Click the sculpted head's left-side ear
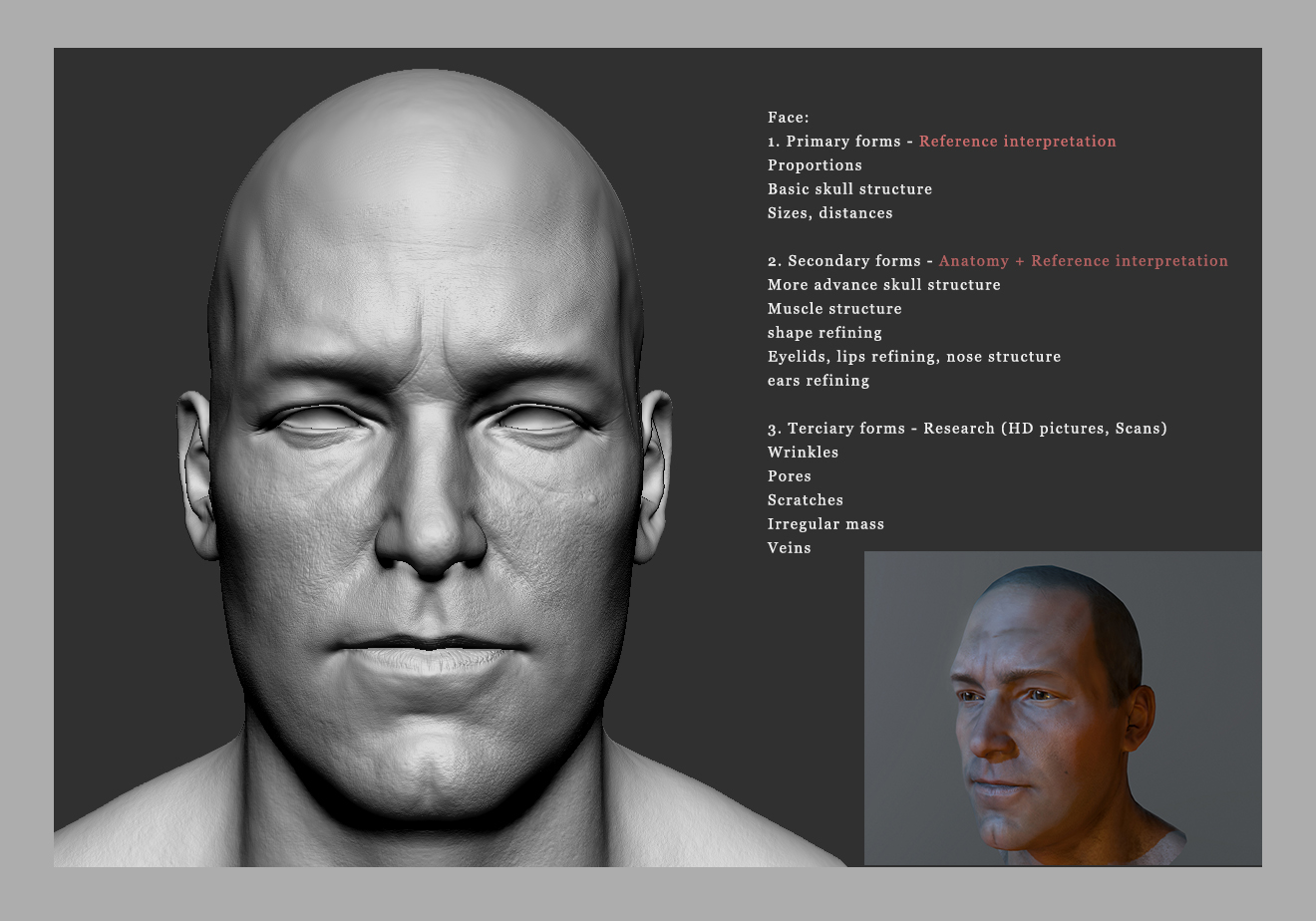Viewport: 1316px width, 921px height. pyautogui.click(x=197, y=473)
